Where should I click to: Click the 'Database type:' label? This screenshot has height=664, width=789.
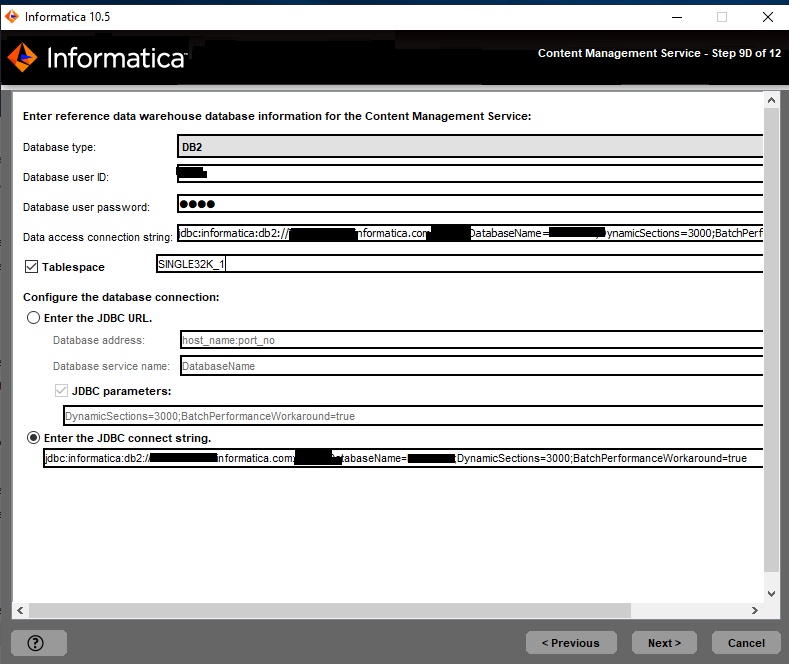(x=59, y=147)
